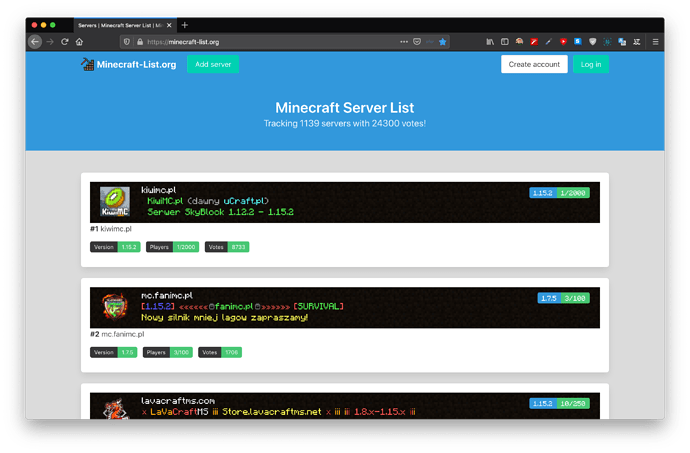This screenshot has height=453, width=690.
Task: Open the Library toolbar icon
Action: (490, 42)
